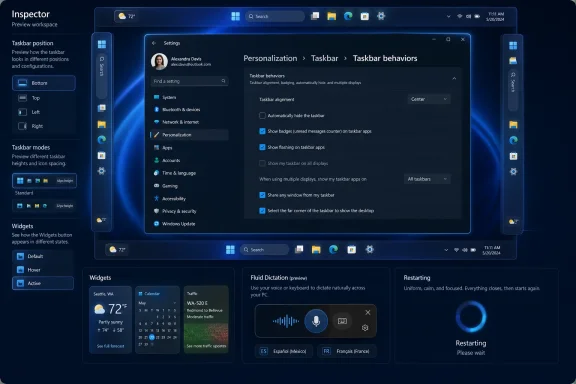This screenshot has height=384, width=576.
Task: Go back with the Settings window arrow
Action: click(x=154, y=43)
